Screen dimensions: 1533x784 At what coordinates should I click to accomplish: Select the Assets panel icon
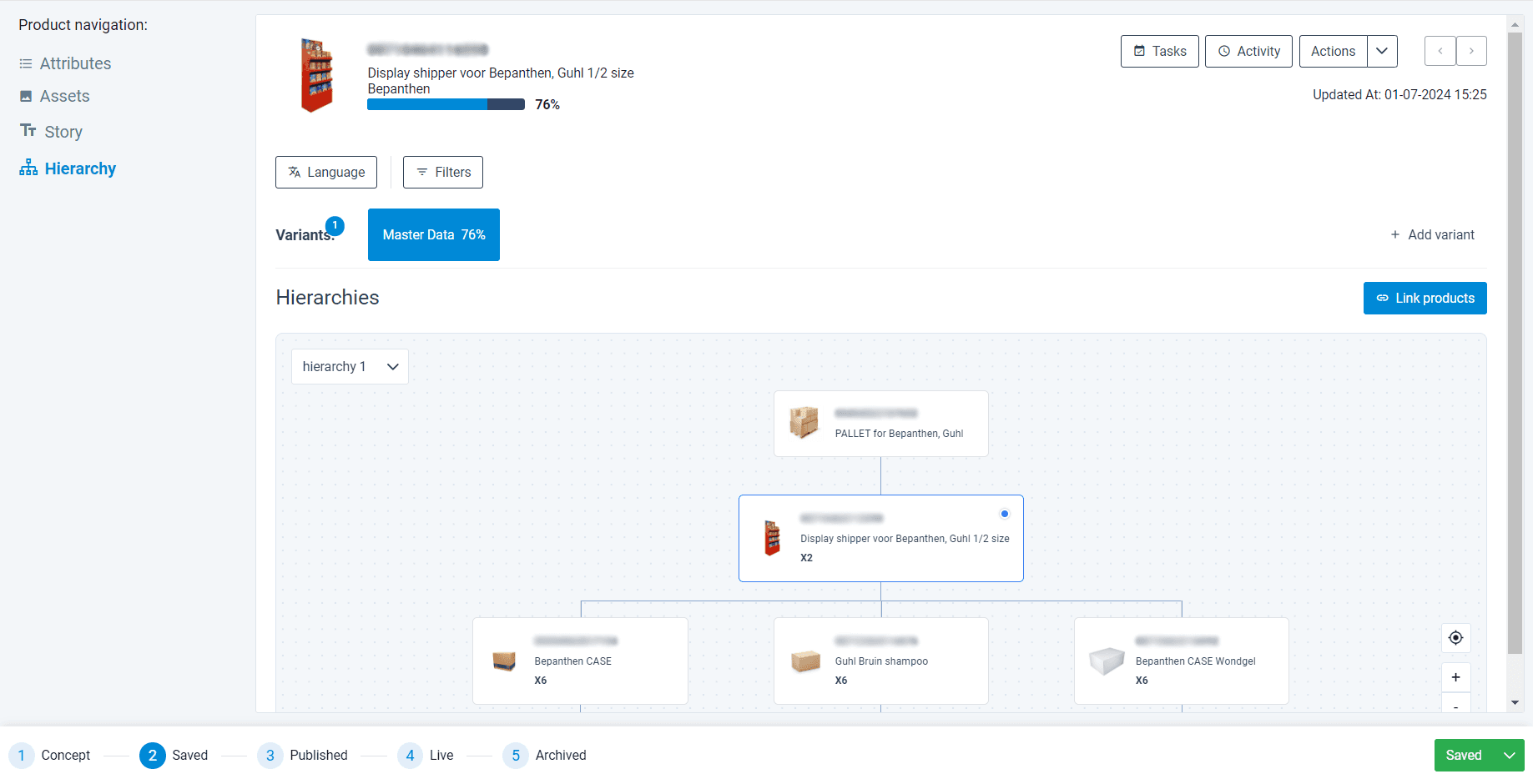coord(28,96)
